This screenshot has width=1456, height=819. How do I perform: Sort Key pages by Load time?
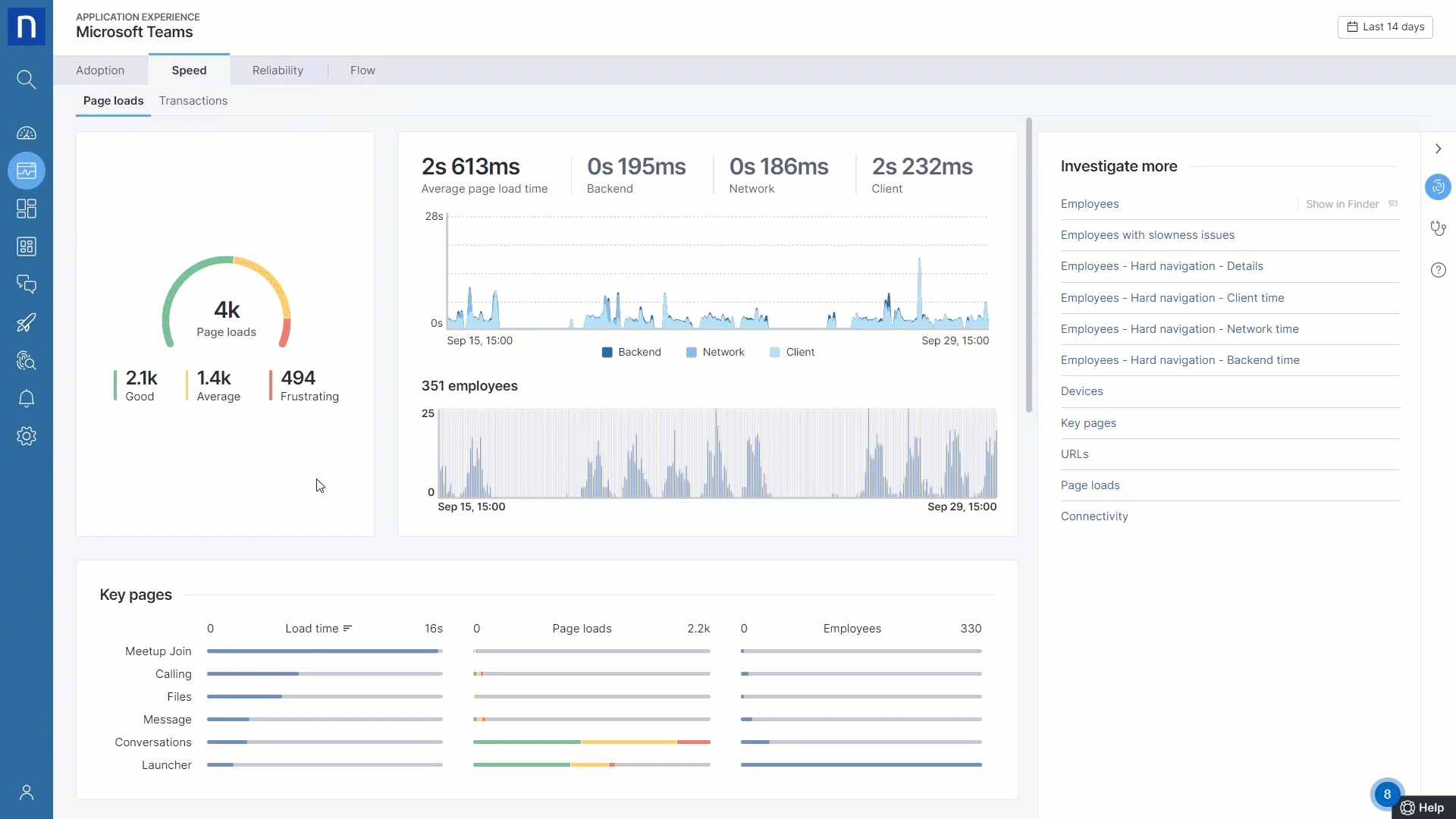[x=318, y=629]
